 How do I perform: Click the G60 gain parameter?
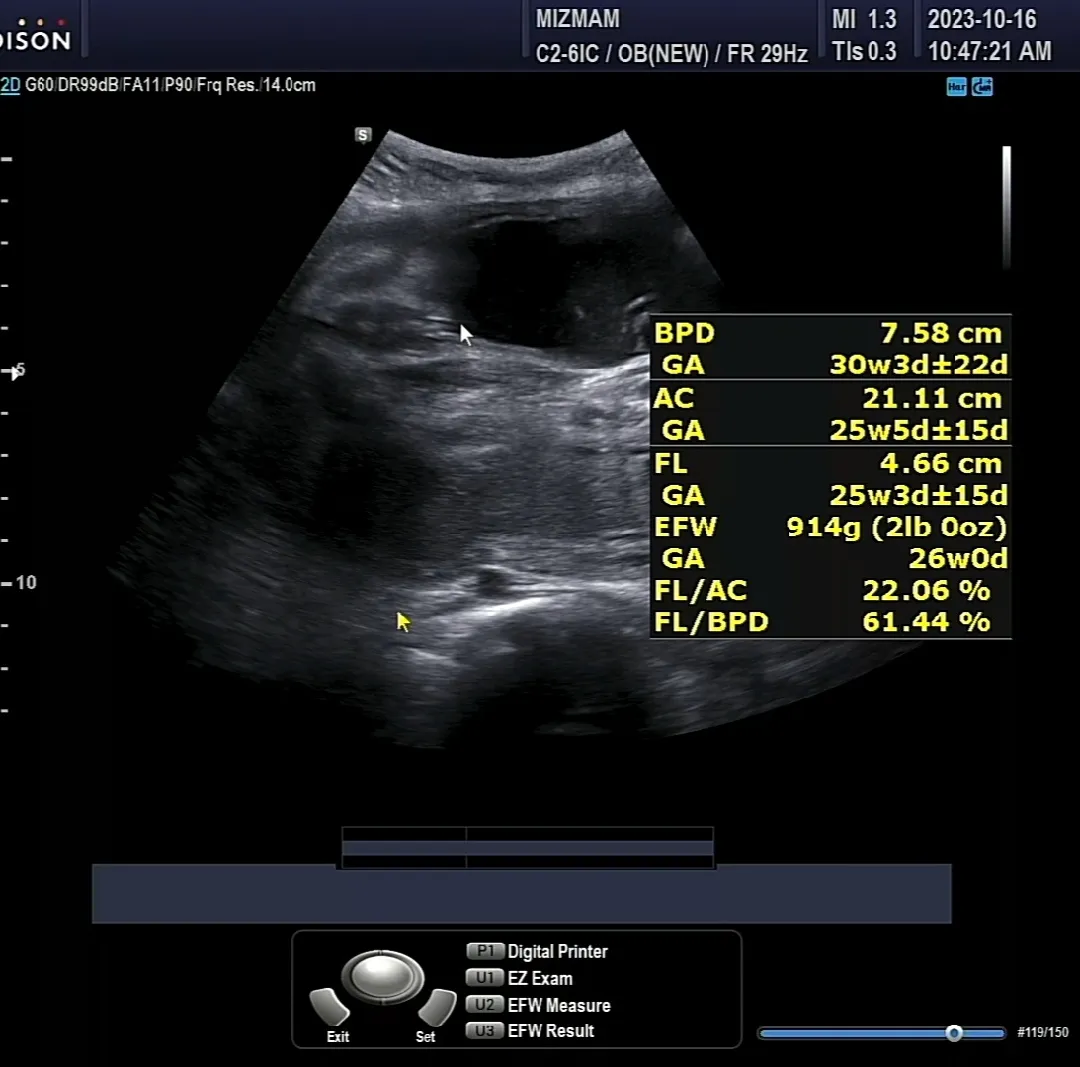coord(39,85)
